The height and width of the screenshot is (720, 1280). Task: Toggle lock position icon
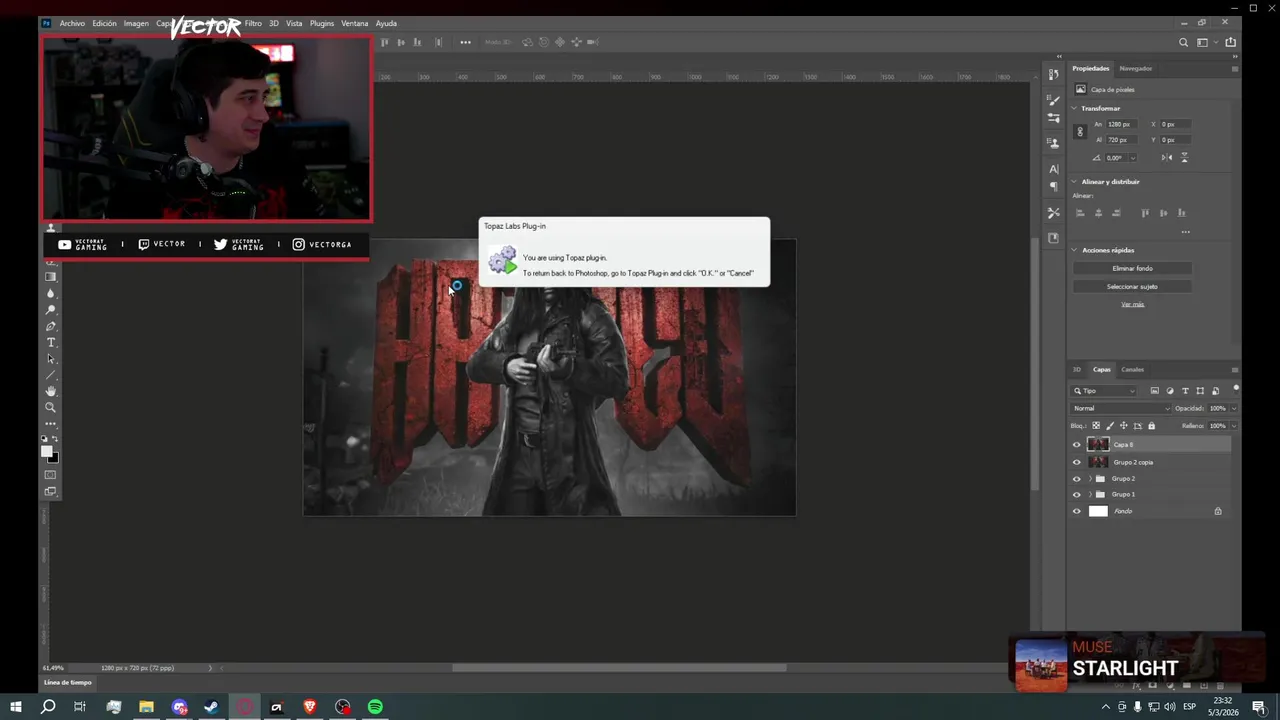(1124, 426)
